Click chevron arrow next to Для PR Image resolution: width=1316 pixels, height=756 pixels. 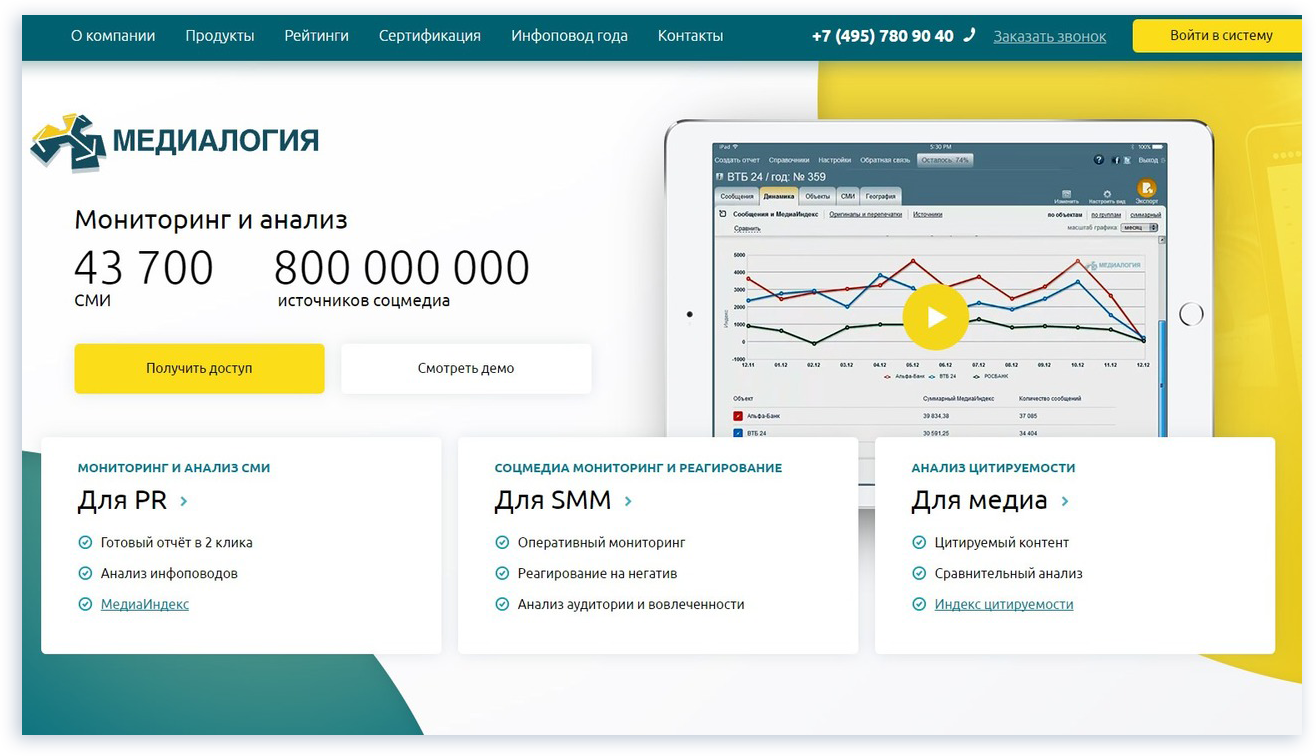point(184,501)
